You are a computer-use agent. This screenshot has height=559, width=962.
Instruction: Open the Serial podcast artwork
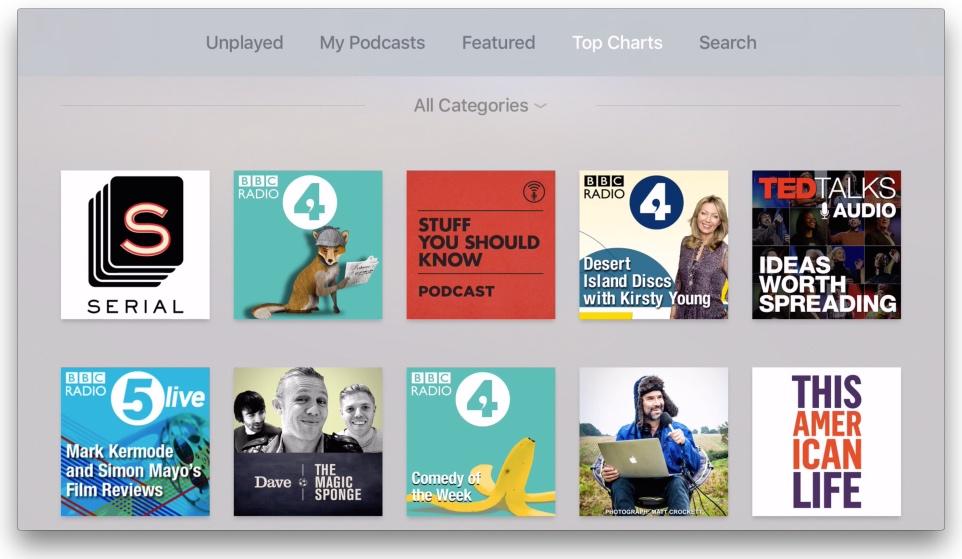tap(135, 245)
